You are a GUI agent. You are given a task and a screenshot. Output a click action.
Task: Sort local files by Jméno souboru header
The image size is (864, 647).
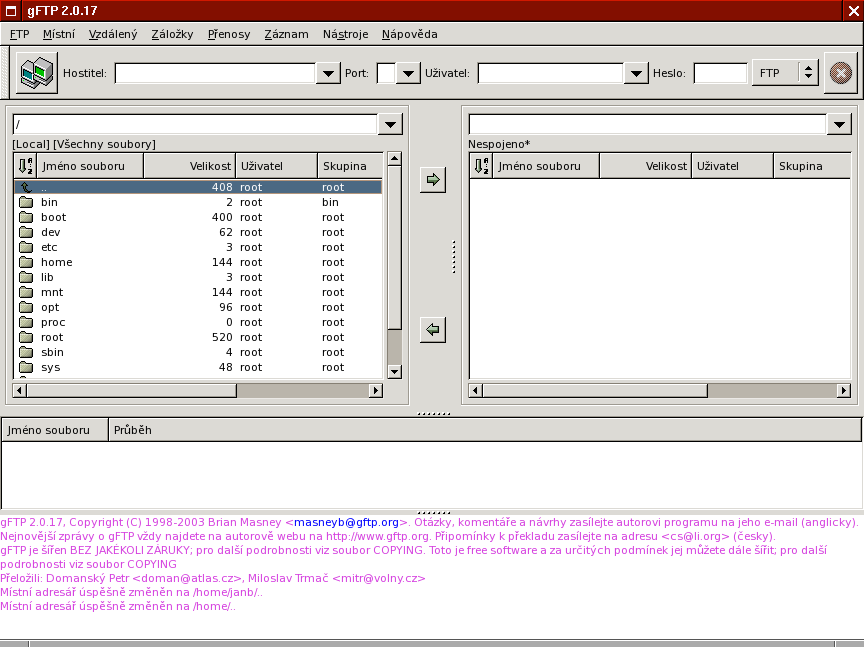90,166
